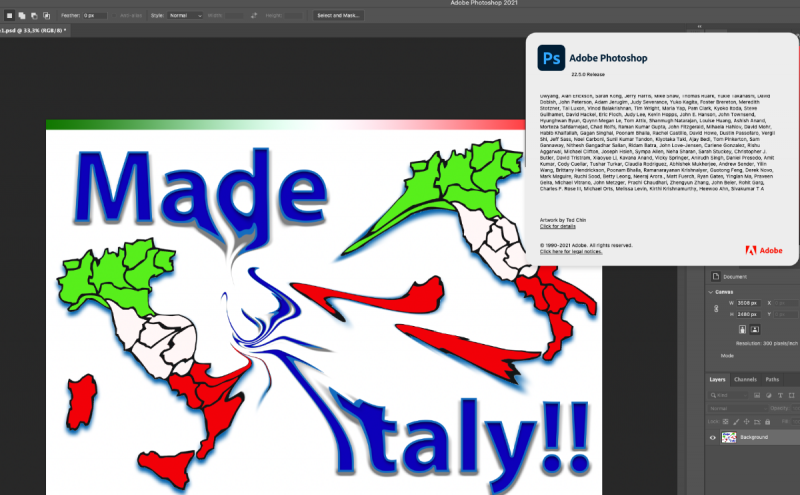Lock image pixels brush icon

click(736, 422)
